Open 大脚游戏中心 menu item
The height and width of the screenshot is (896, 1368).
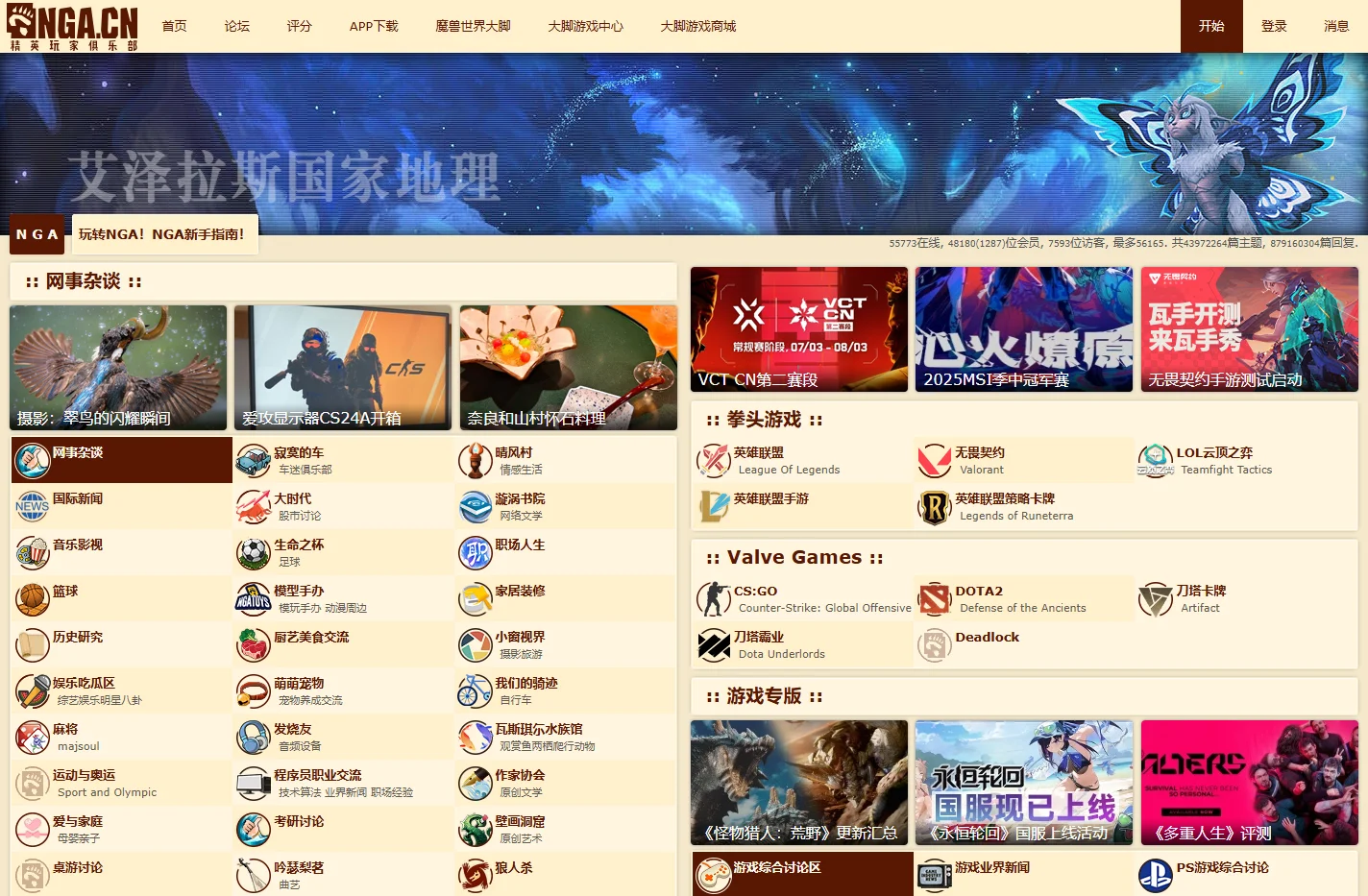pos(585,26)
